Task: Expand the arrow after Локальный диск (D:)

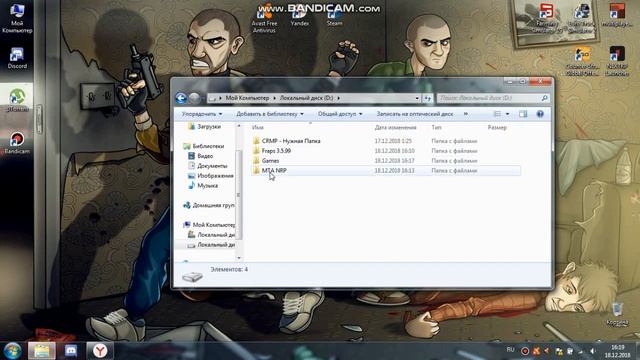Action: [x=338, y=98]
